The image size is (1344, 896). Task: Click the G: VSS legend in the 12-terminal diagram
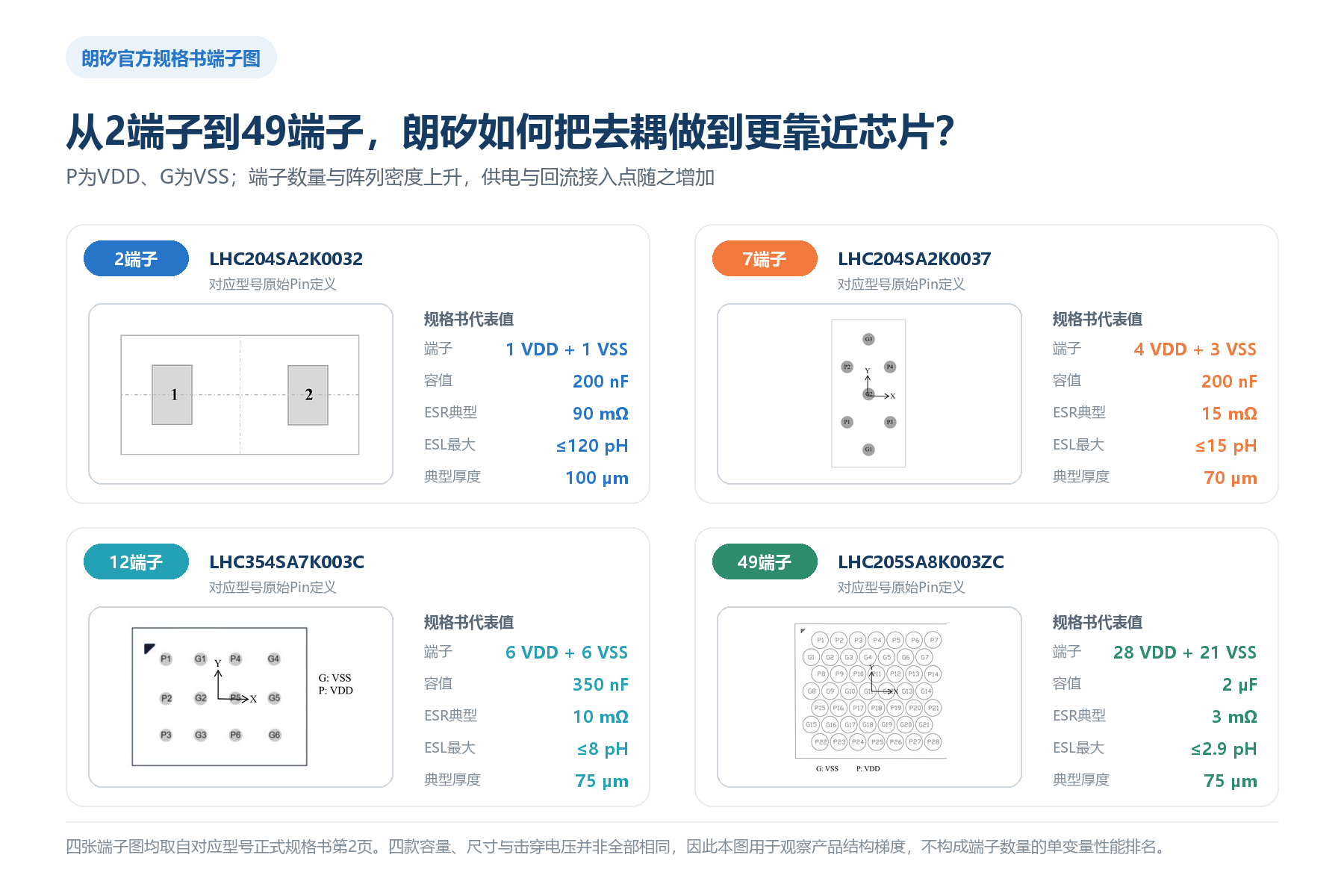(335, 678)
